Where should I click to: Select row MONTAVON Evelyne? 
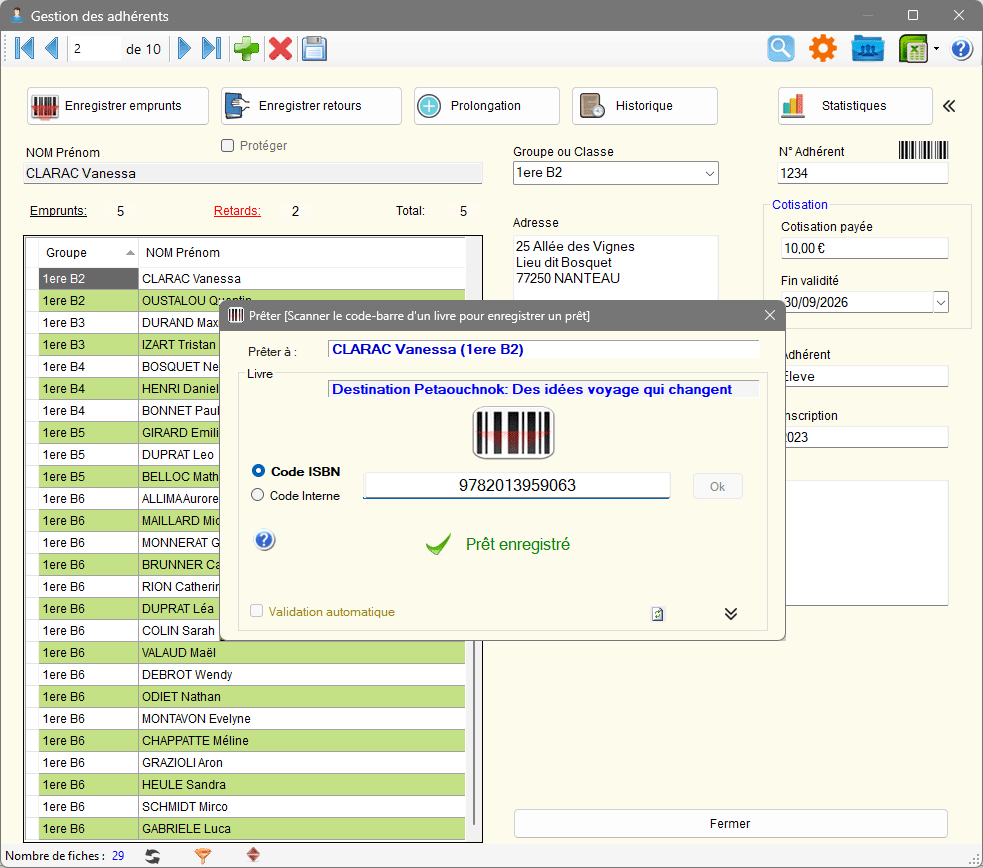[252, 718]
